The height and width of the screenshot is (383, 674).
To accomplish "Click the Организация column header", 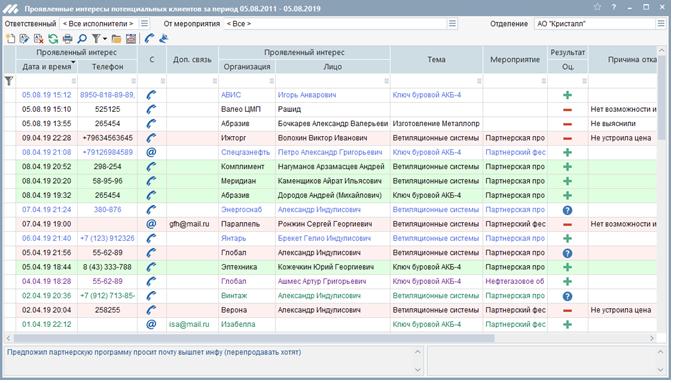I will 247,67.
